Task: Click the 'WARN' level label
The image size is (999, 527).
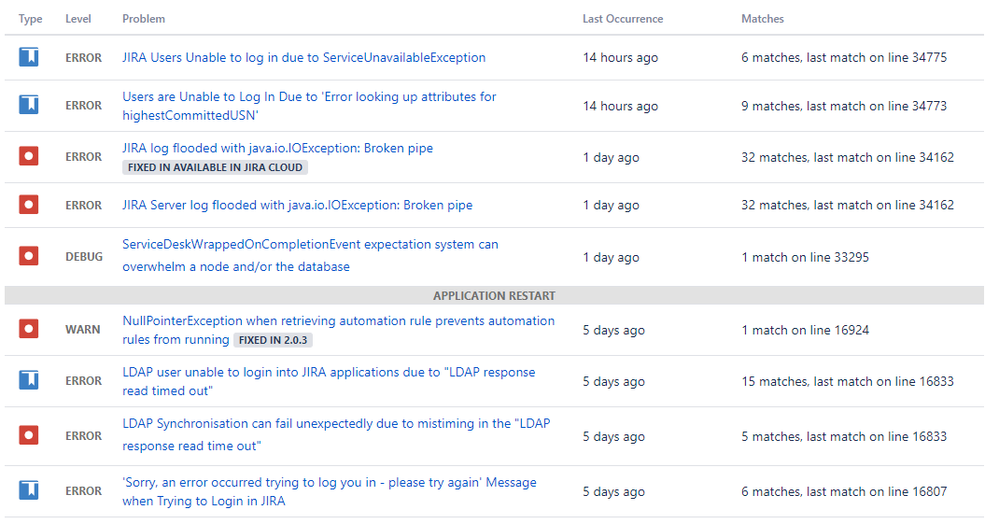Action: (83, 329)
